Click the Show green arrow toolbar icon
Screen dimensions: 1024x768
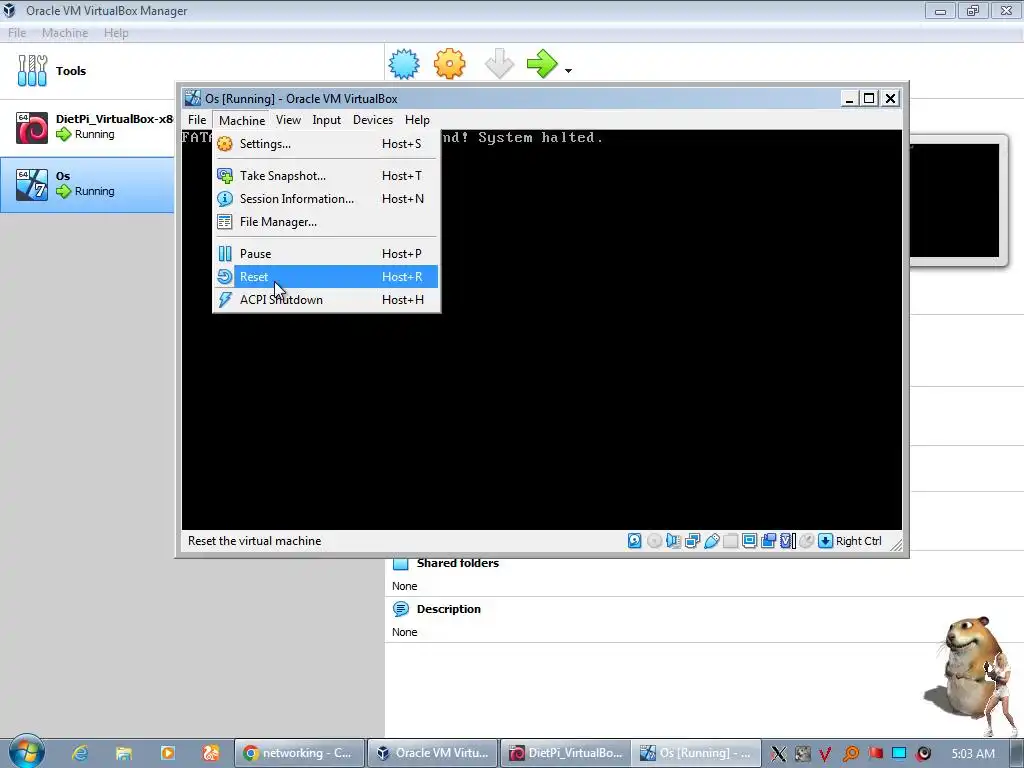point(542,64)
